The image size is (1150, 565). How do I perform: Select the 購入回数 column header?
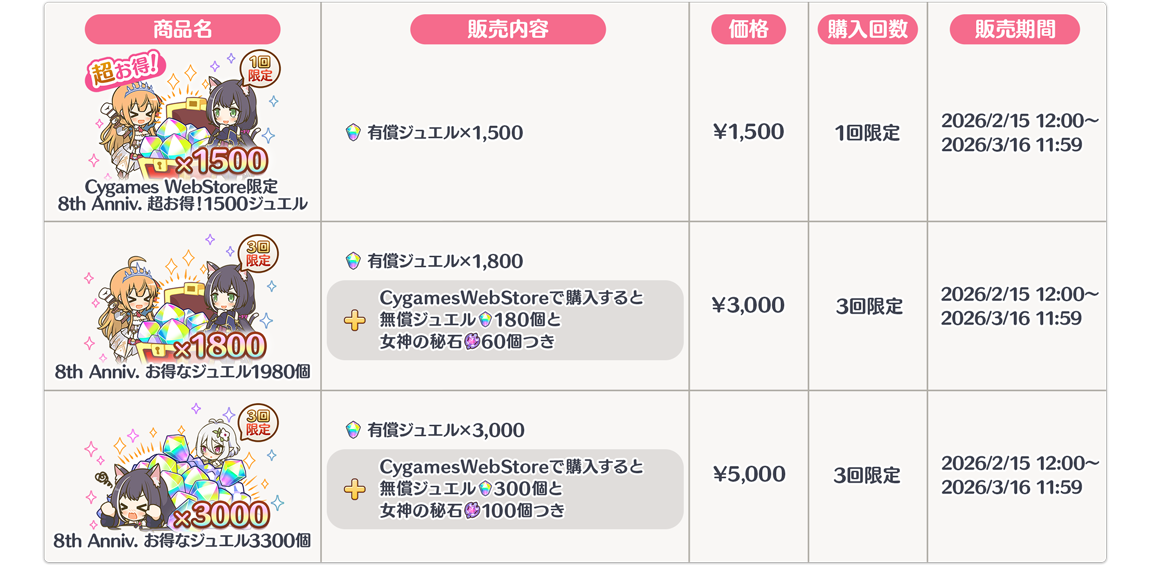coord(867,29)
